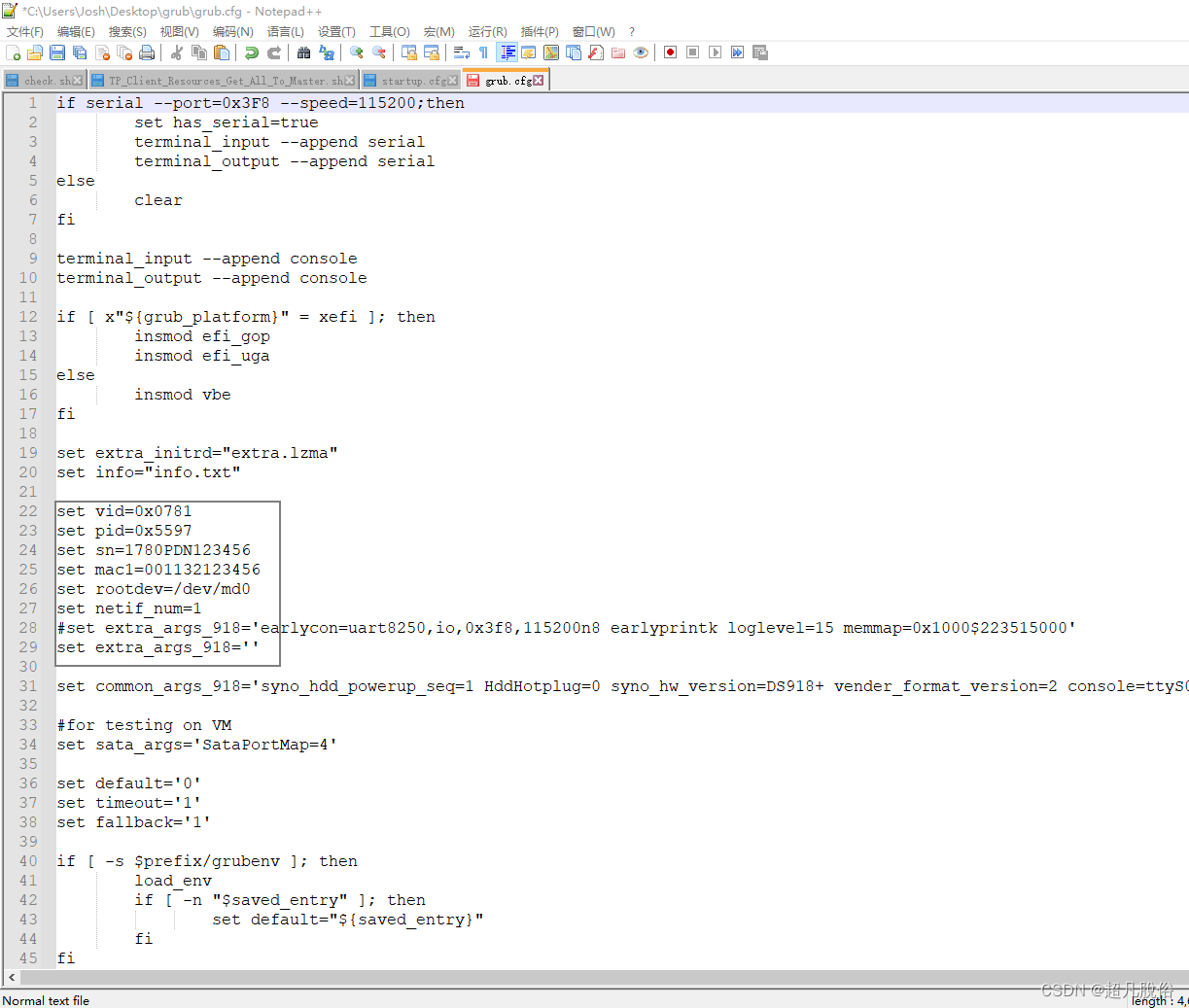Close the TP_Client_Resources_Get_All_To_Master.sh tab
1189x1008 pixels.
point(350,81)
